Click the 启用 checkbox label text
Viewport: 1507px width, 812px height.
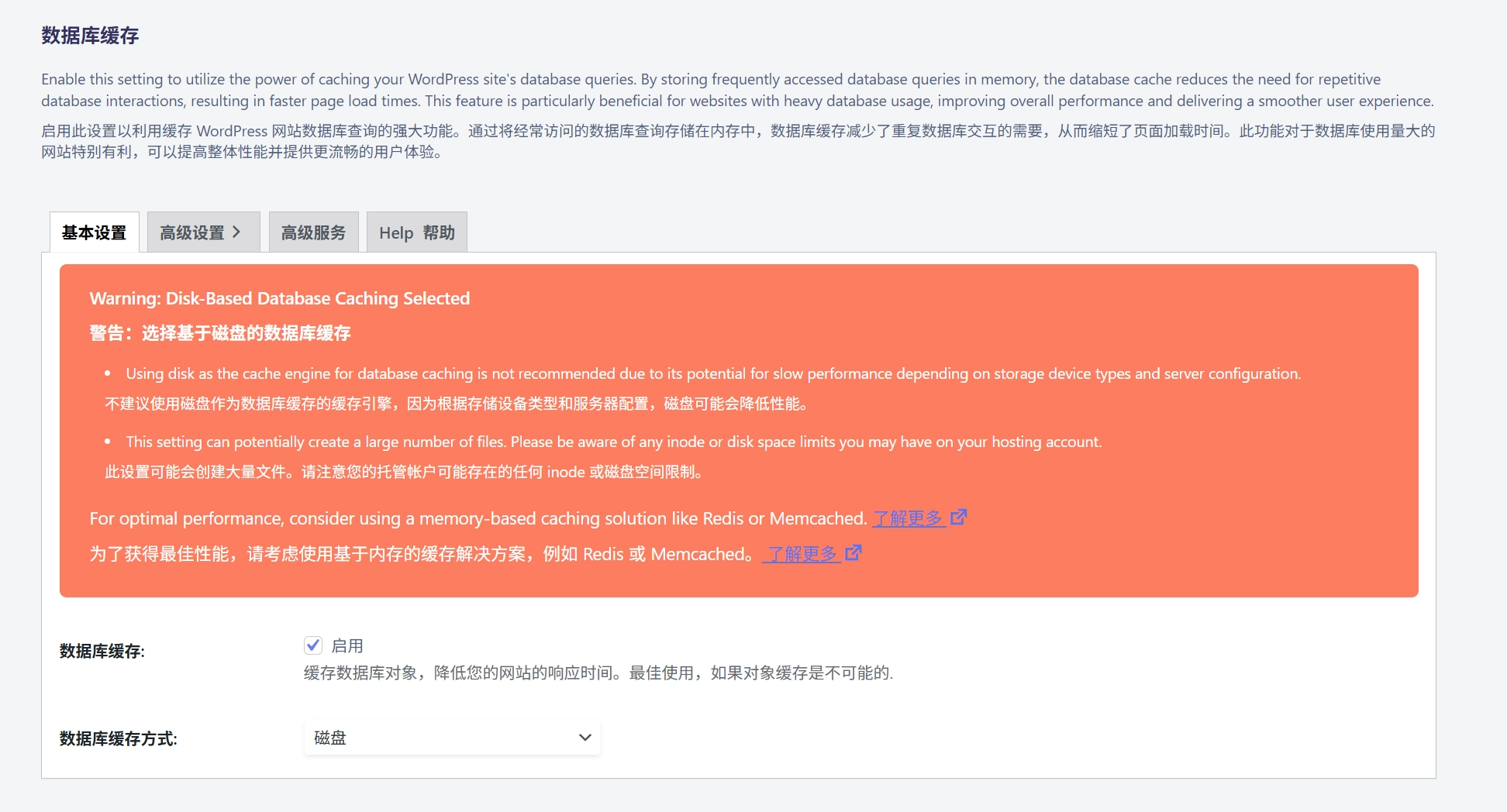pos(347,645)
